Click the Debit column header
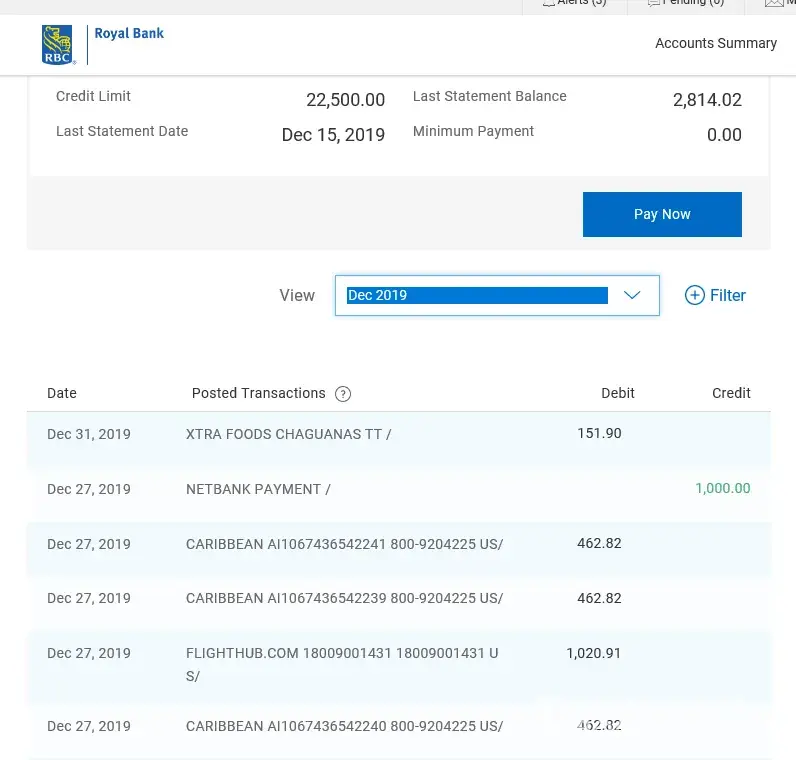 (x=617, y=393)
